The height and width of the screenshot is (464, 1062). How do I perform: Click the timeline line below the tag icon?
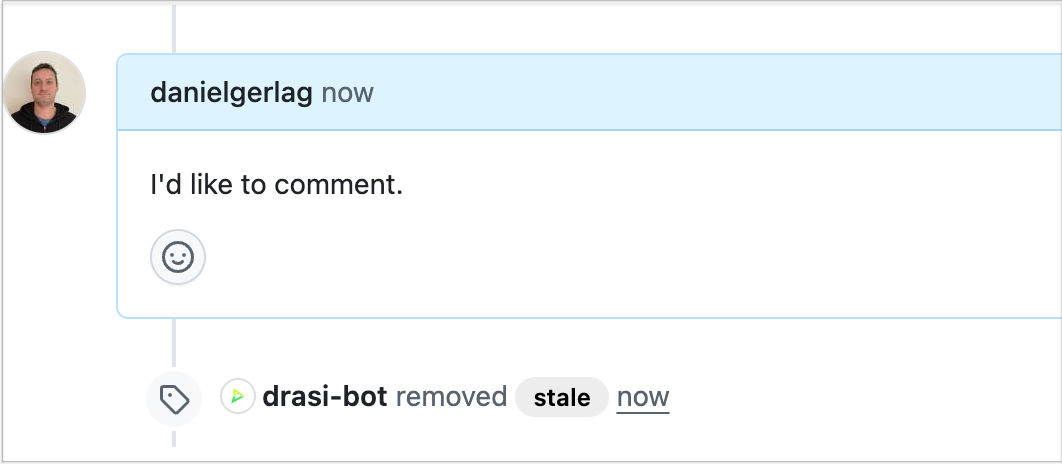(174, 438)
